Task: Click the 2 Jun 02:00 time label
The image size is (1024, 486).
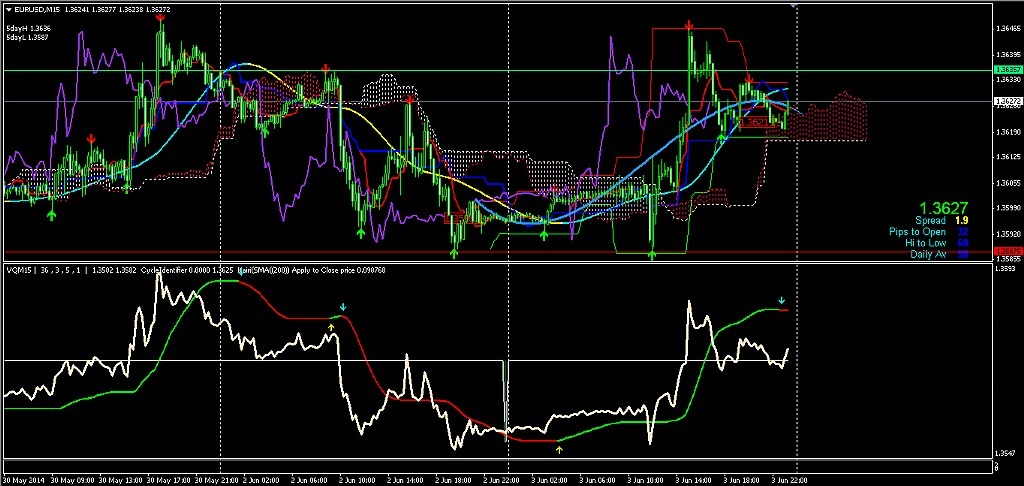Action: click(x=262, y=480)
